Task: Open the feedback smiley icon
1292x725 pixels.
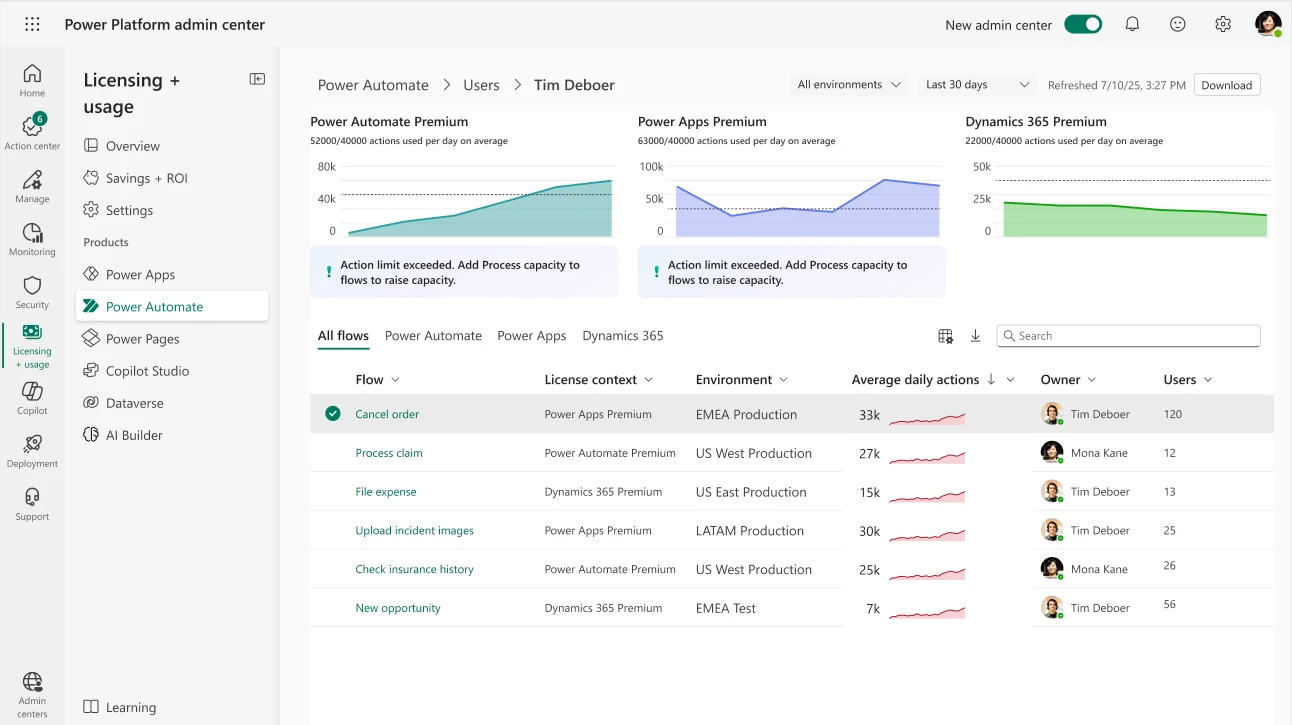Action: tap(1178, 24)
